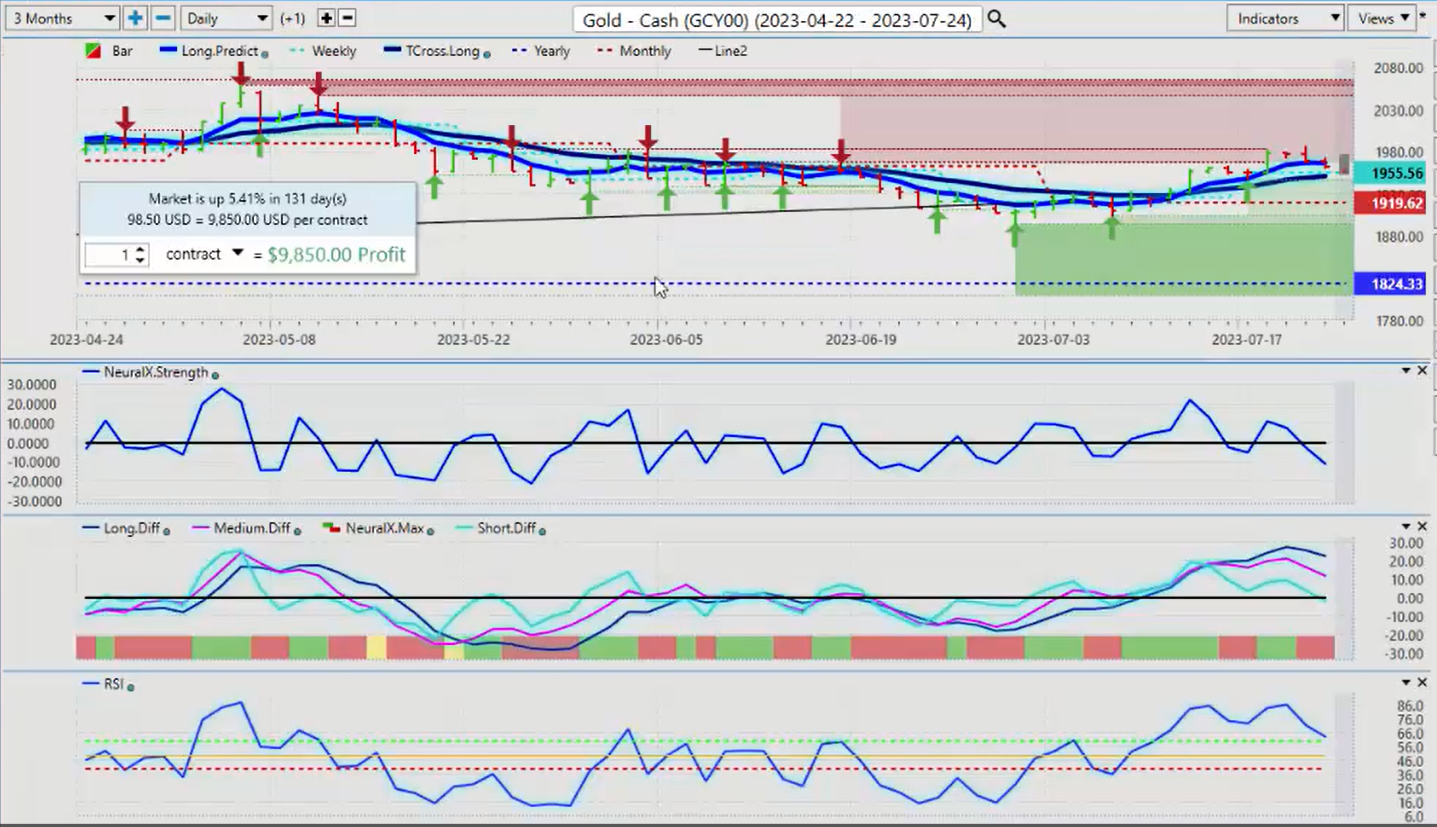Click the NeuralX.Strength settings dot
The image size is (1437, 827).
click(215, 375)
